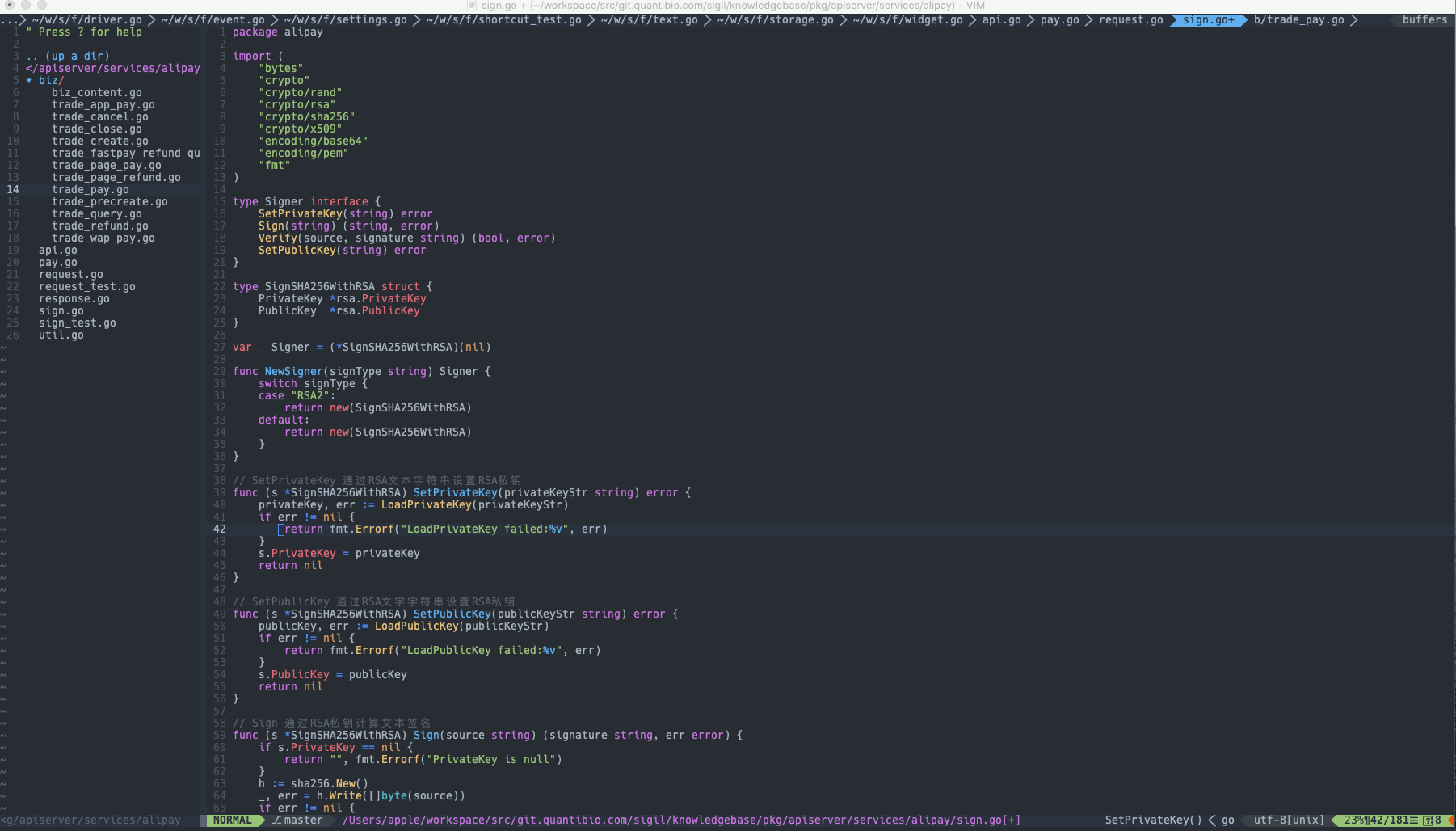Place cursor on 'package alipay' line
The width and height of the screenshot is (1456, 831).
point(278,32)
